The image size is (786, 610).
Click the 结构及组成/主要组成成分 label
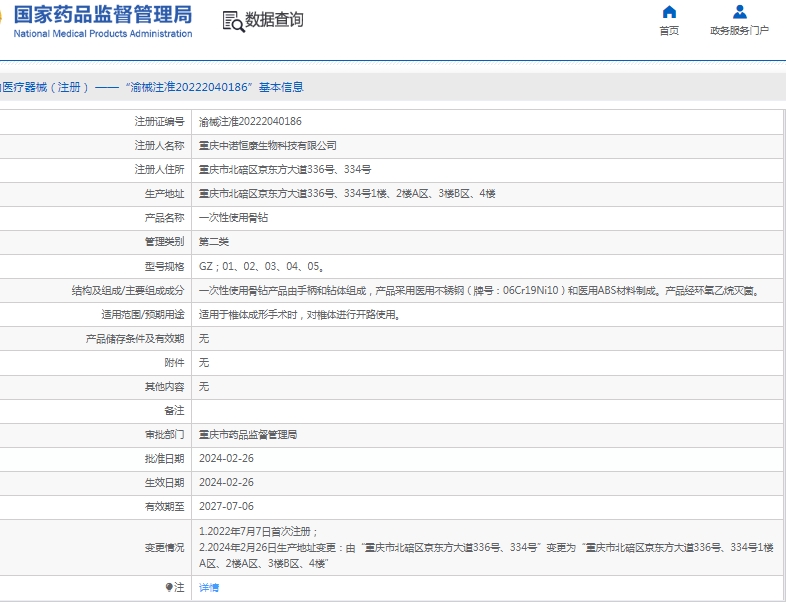[128, 290]
